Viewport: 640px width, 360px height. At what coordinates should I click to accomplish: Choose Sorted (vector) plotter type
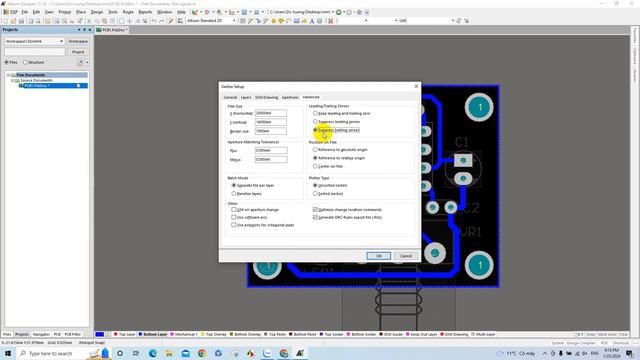pyautogui.click(x=315, y=193)
